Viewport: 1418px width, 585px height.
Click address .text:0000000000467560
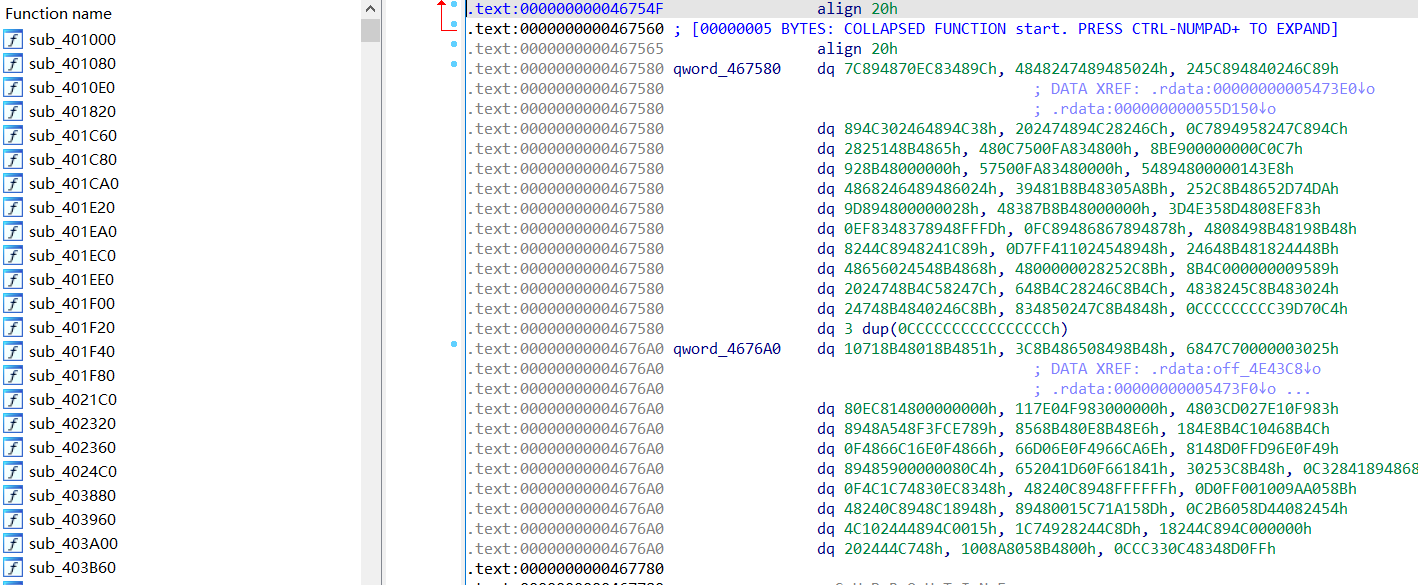click(x=566, y=29)
